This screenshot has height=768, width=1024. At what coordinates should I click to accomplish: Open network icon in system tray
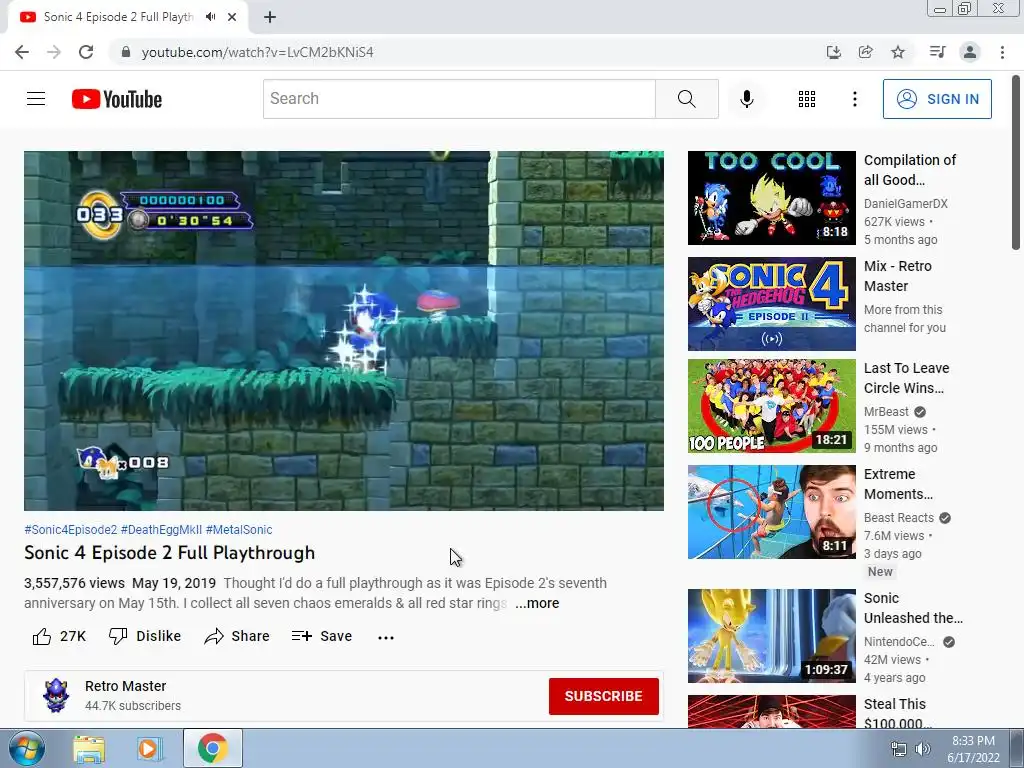click(899, 749)
